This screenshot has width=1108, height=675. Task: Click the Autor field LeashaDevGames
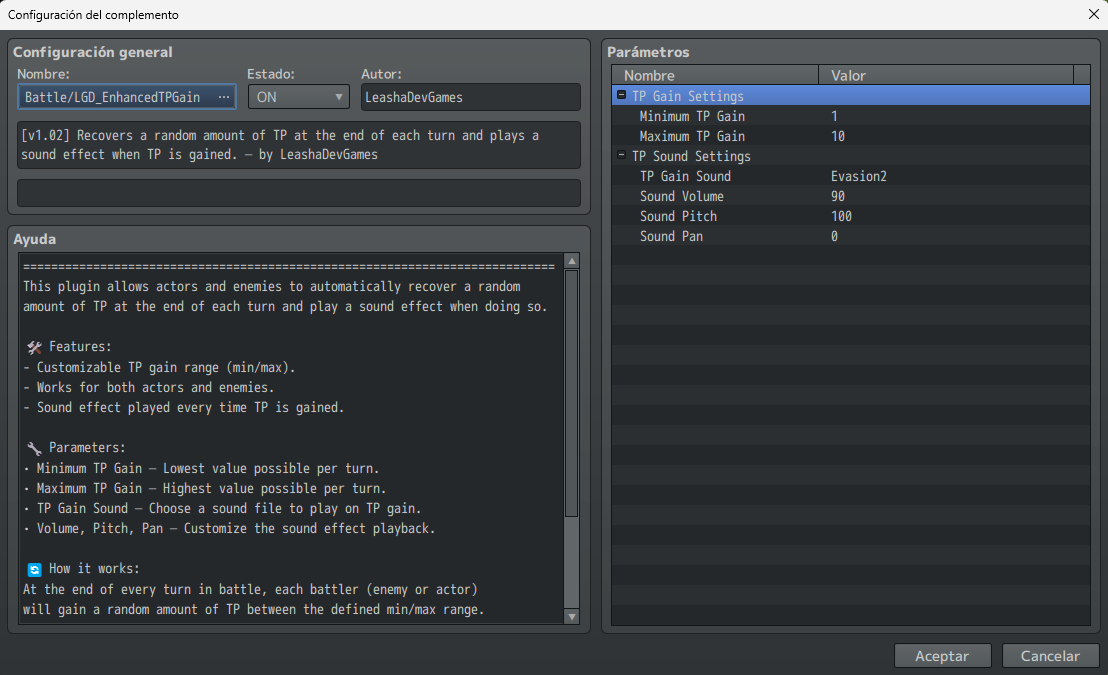(x=471, y=98)
